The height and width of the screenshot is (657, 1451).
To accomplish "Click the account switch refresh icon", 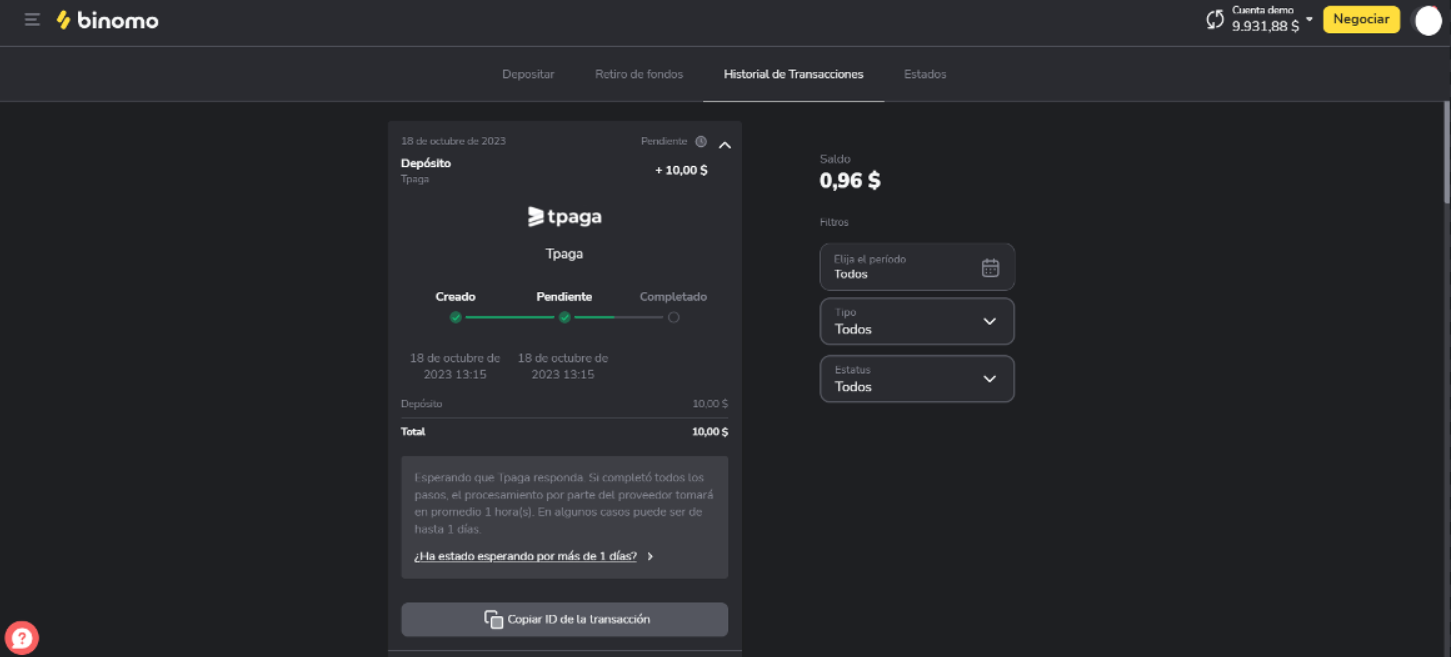I will 1215,19.
